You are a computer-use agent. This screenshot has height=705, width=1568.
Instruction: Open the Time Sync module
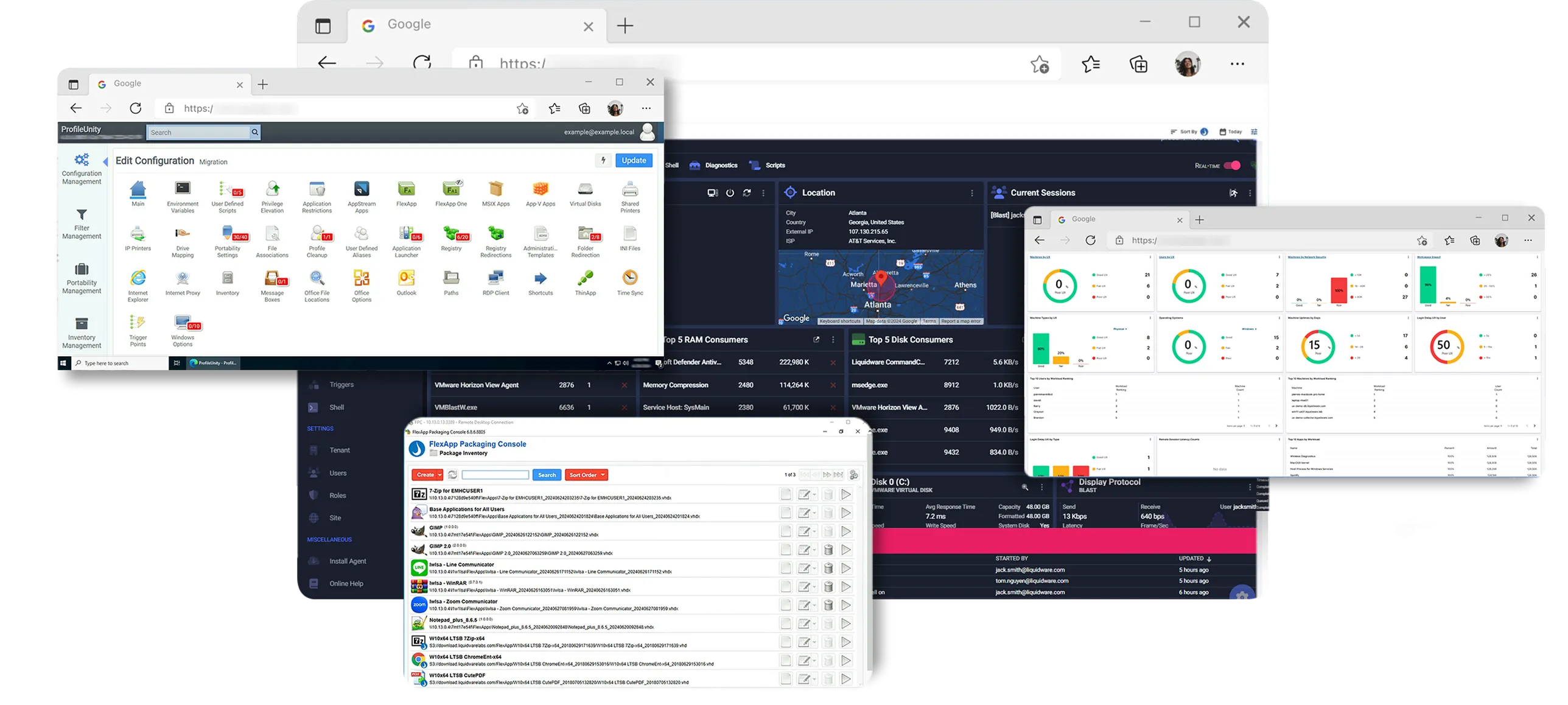tap(630, 283)
